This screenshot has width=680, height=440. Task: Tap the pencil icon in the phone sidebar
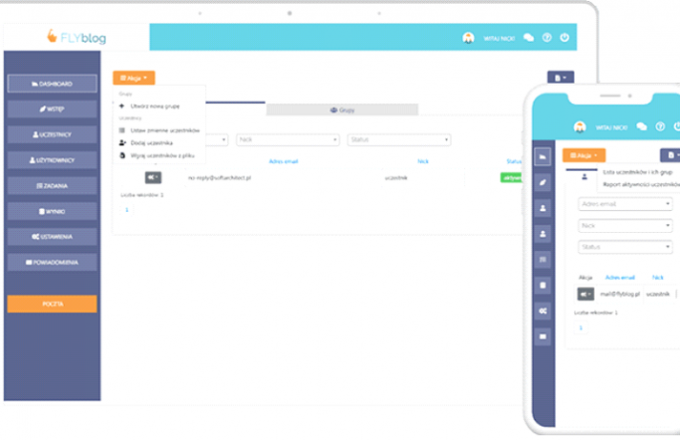[543, 182]
